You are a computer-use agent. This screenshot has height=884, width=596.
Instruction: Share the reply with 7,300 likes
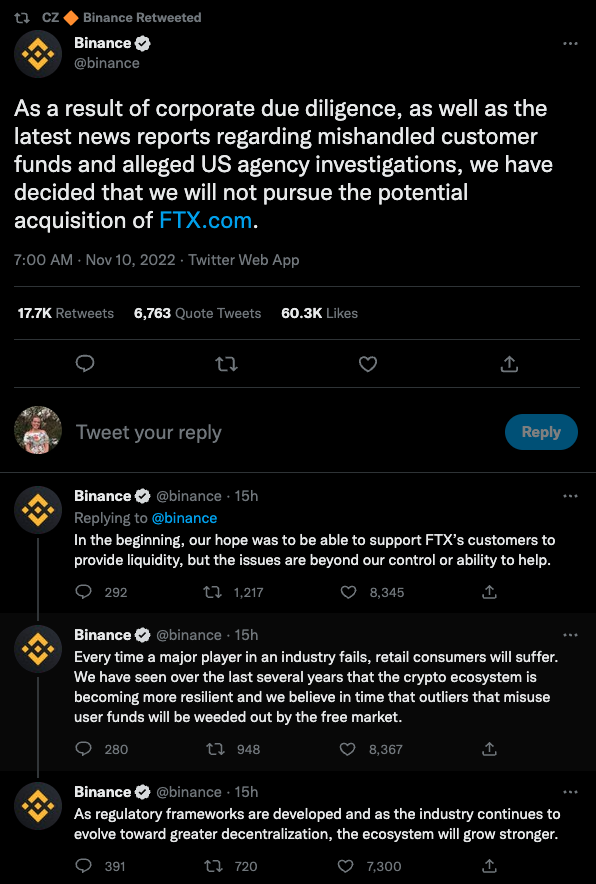(x=489, y=865)
